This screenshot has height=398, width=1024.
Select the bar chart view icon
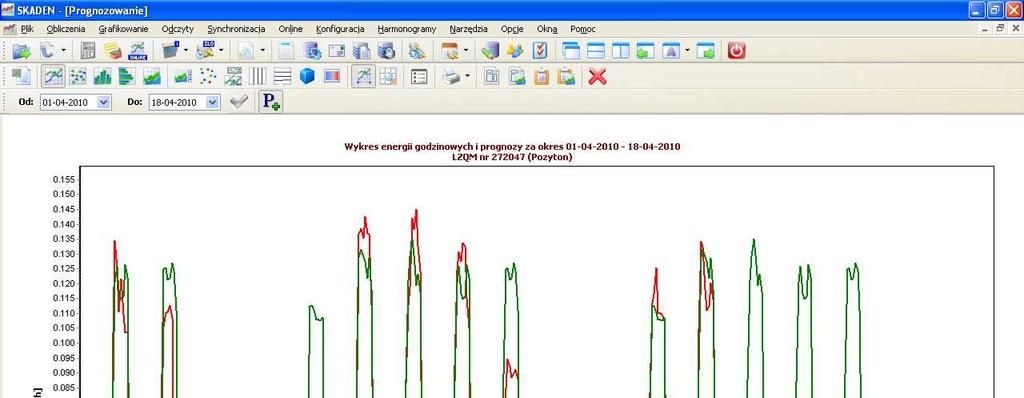point(103,76)
